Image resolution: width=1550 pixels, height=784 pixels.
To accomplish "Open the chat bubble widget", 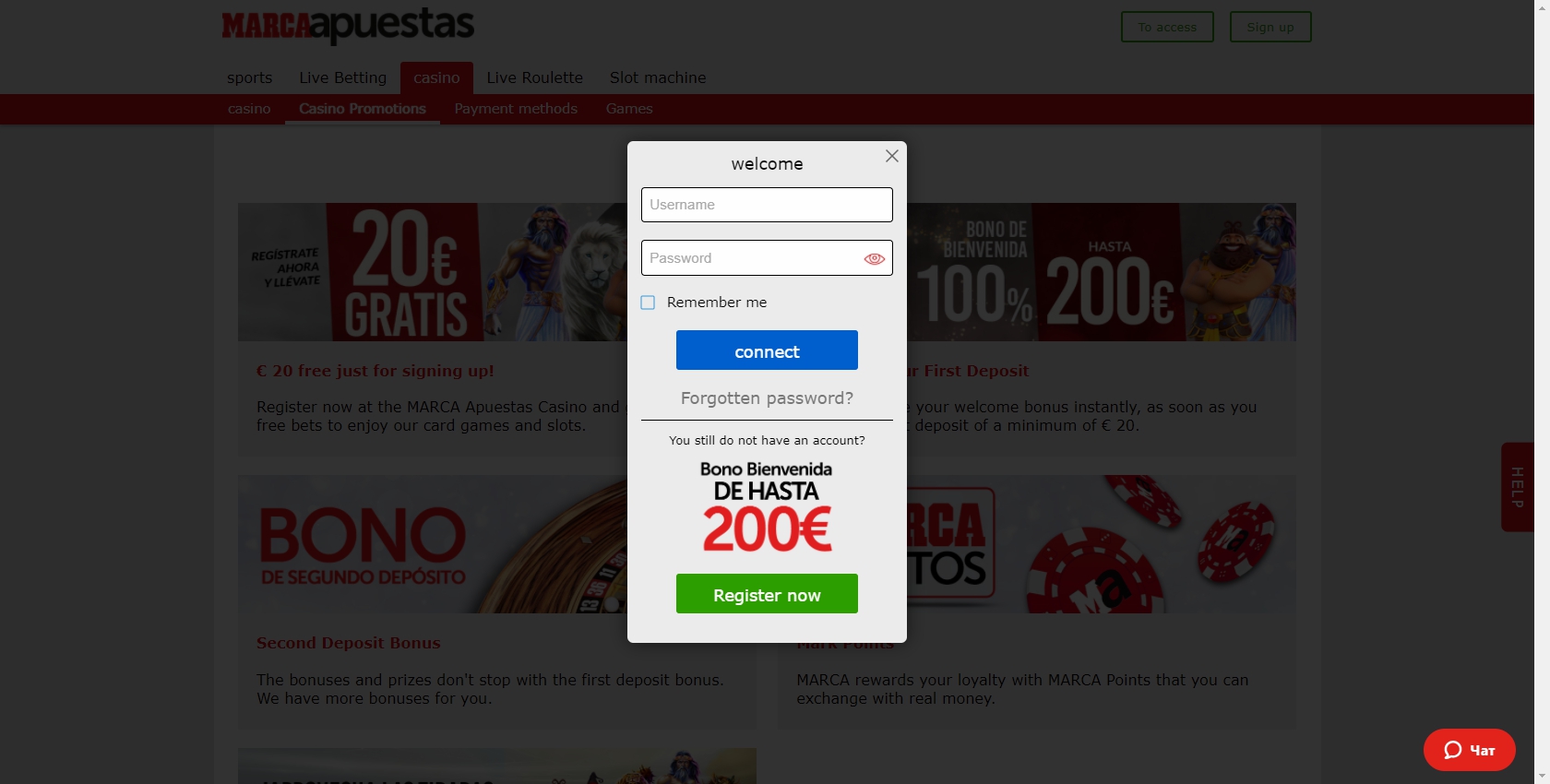I will point(1469,750).
